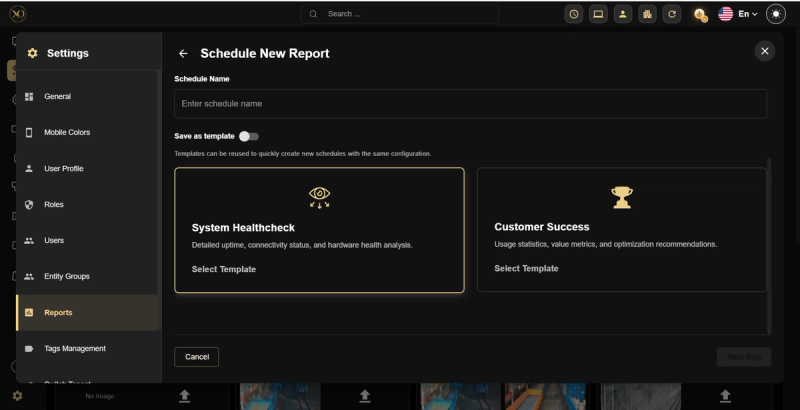Open the laptop device icon in top bar
Screen dimensions: 800x410
(x=598, y=14)
